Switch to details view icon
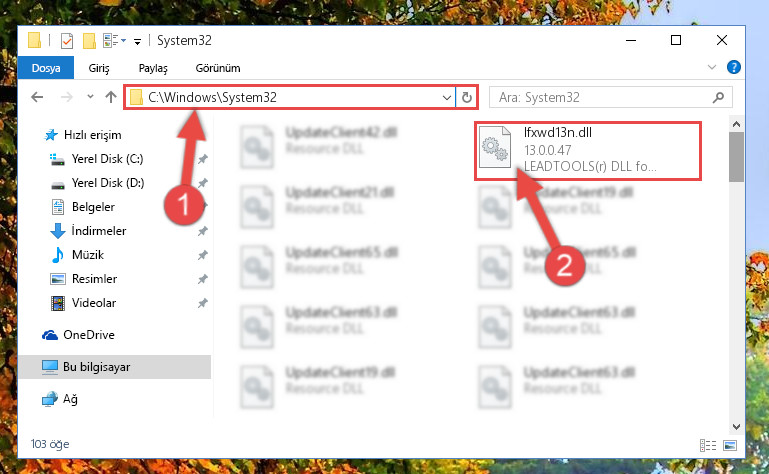The height and width of the screenshot is (474, 769). 708,445
